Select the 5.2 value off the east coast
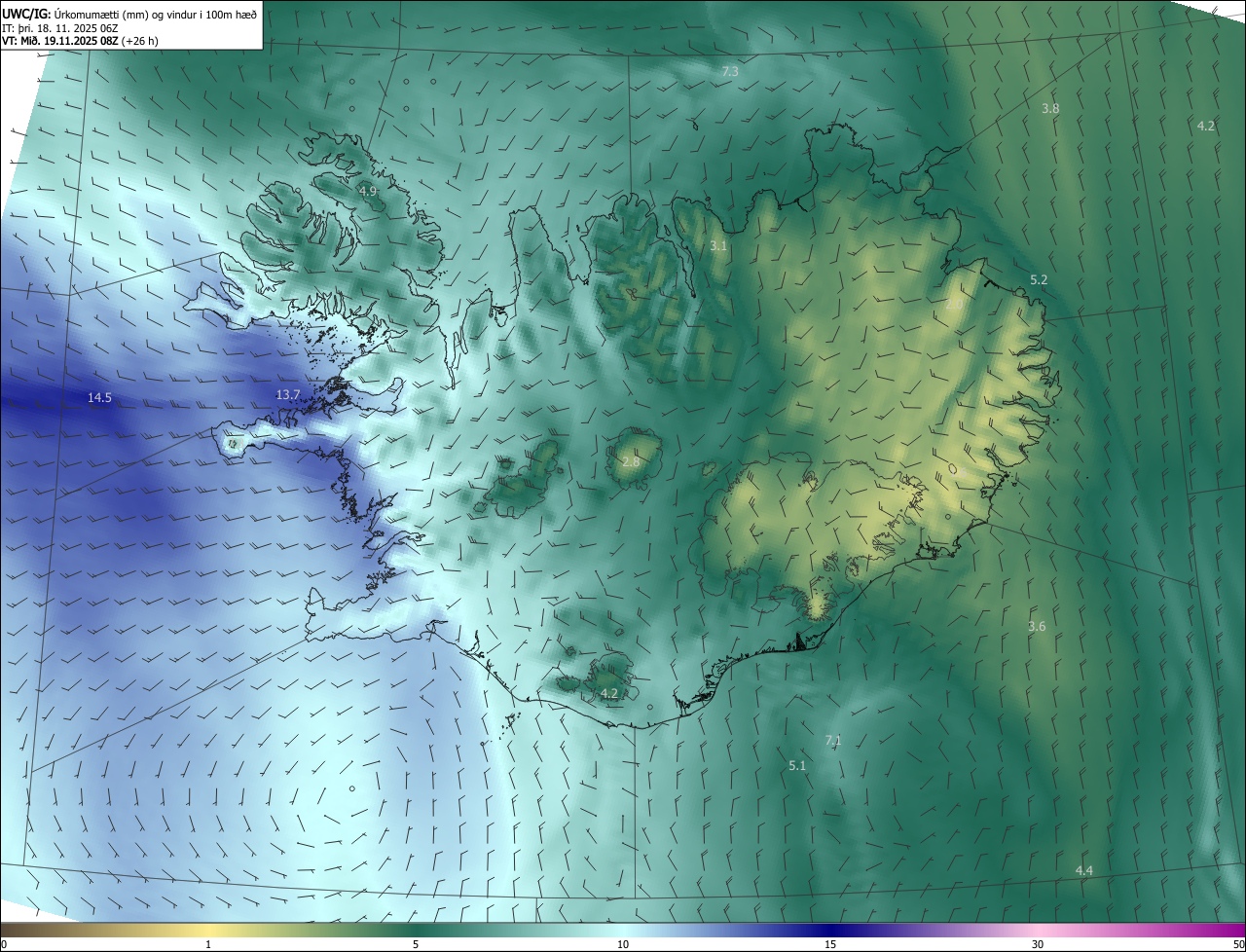This screenshot has height=952, width=1246. click(x=1039, y=280)
